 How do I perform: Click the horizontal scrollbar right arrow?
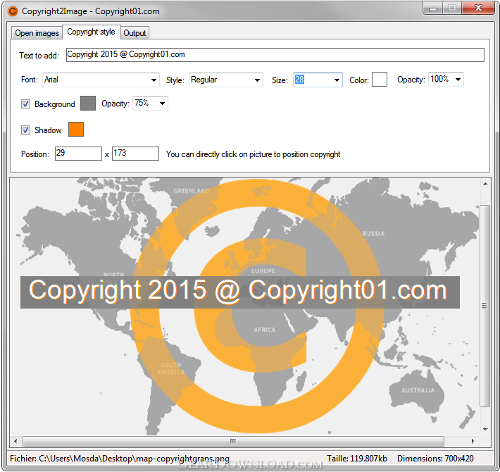[x=473, y=441]
